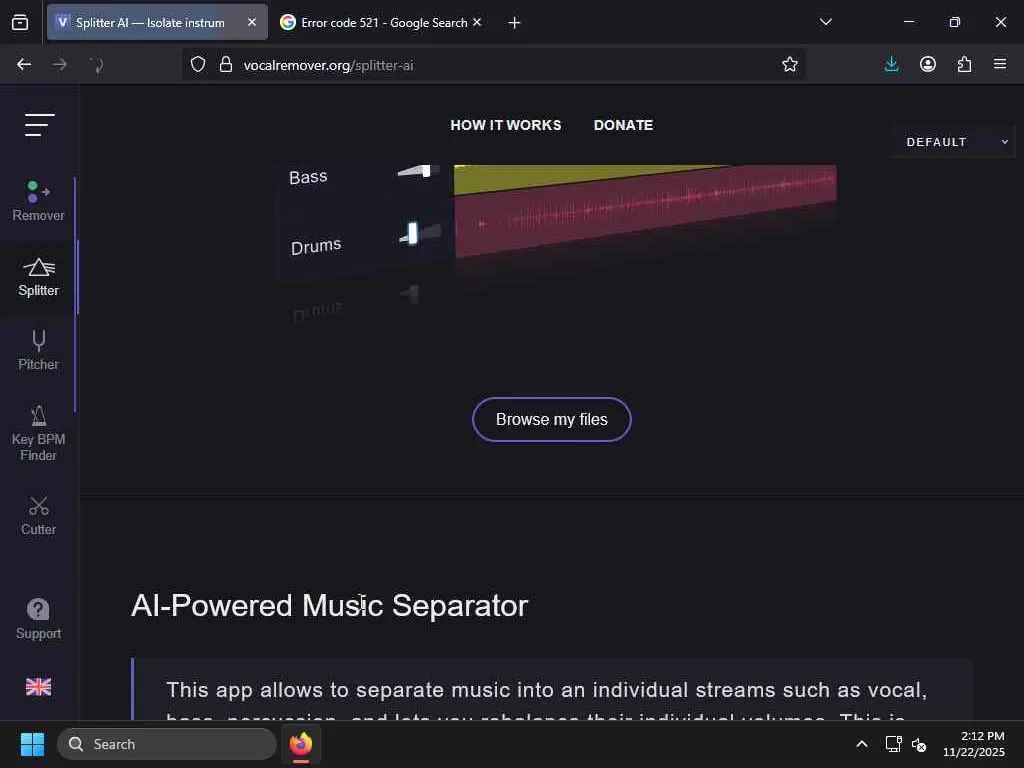Open the Pitcher tool

38,351
